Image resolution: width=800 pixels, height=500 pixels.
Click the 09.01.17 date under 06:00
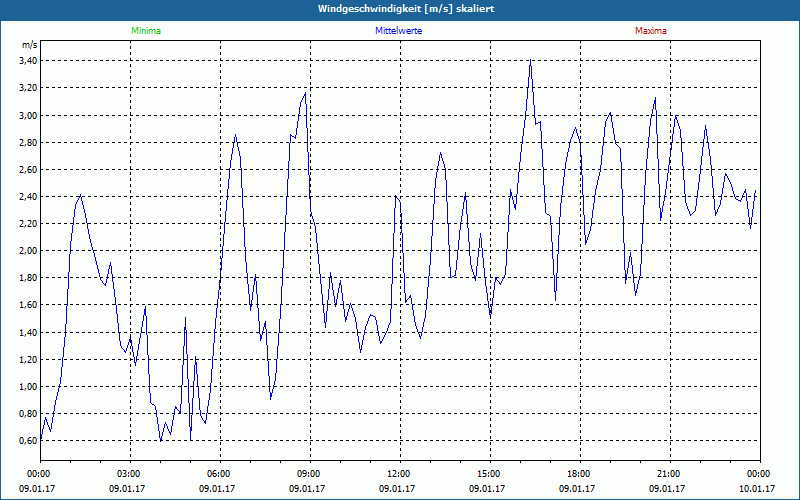pos(217,489)
